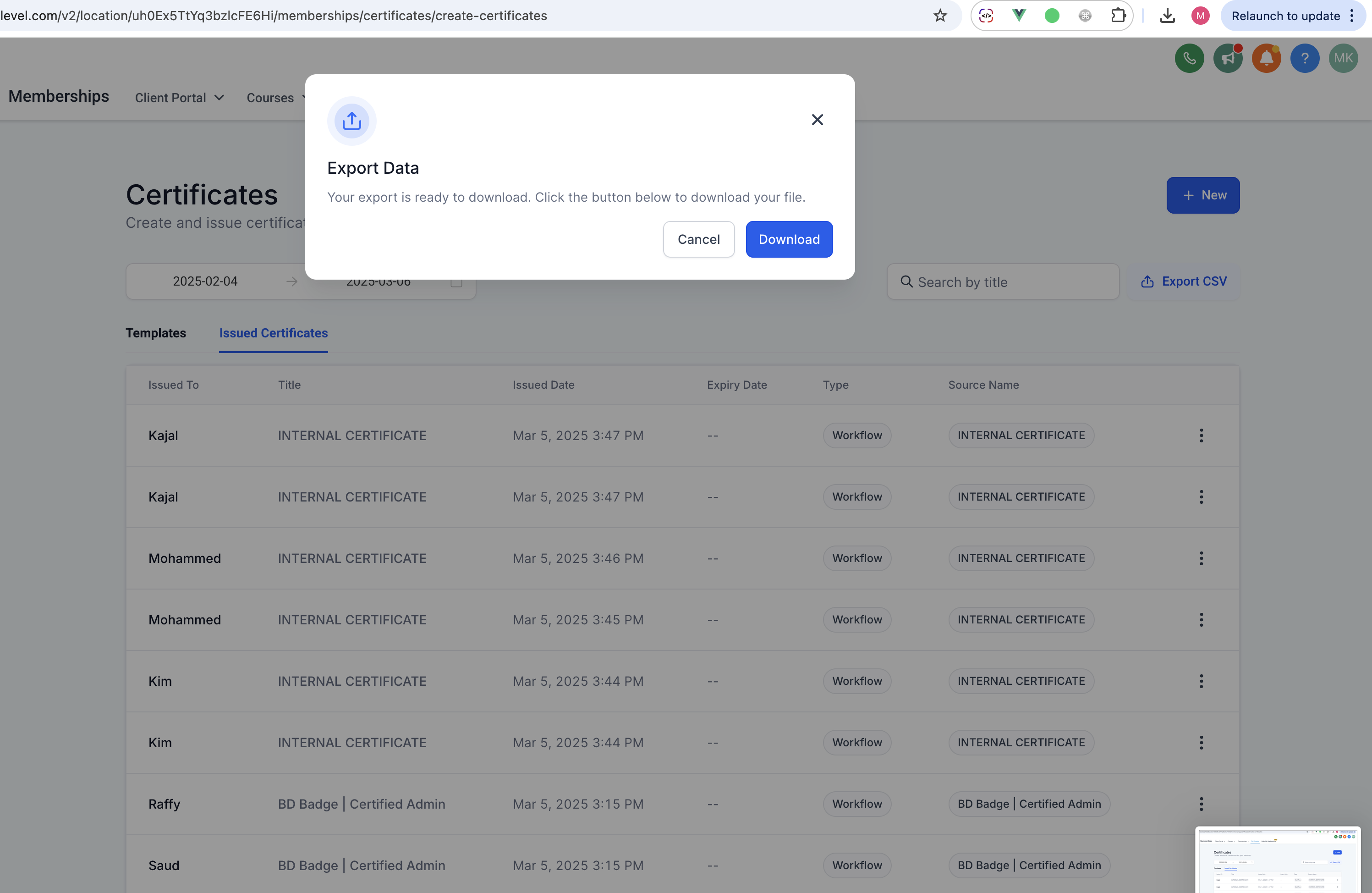Close the Export Data modal with X
The height and width of the screenshot is (893, 1372).
click(817, 120)
